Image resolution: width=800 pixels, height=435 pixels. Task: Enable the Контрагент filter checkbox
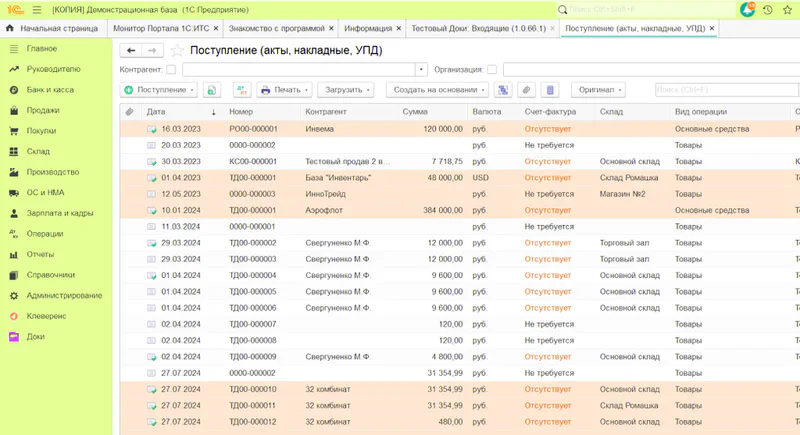[x=171, y=70]
